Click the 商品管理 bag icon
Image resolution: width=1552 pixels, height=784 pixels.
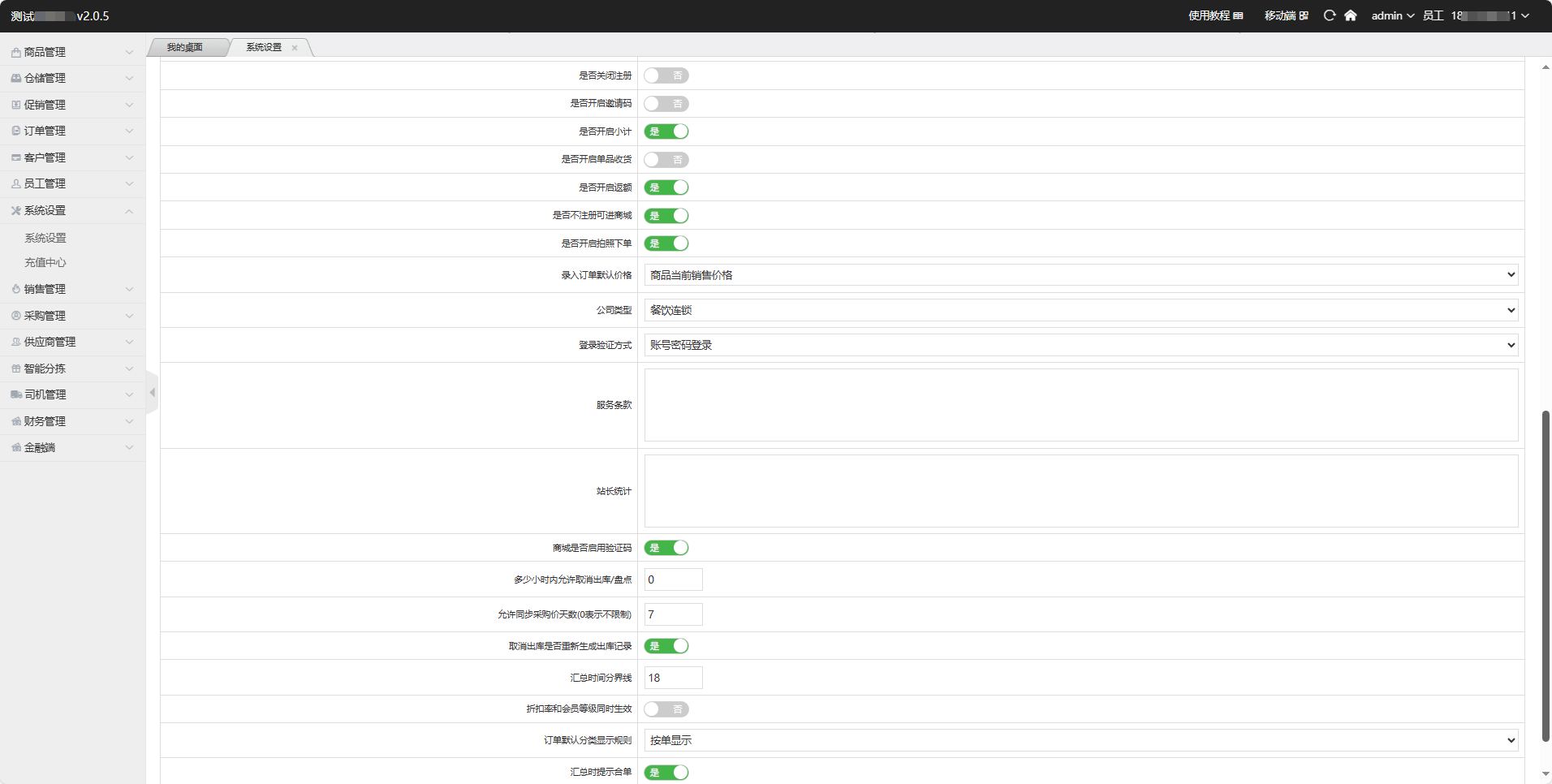15,52
